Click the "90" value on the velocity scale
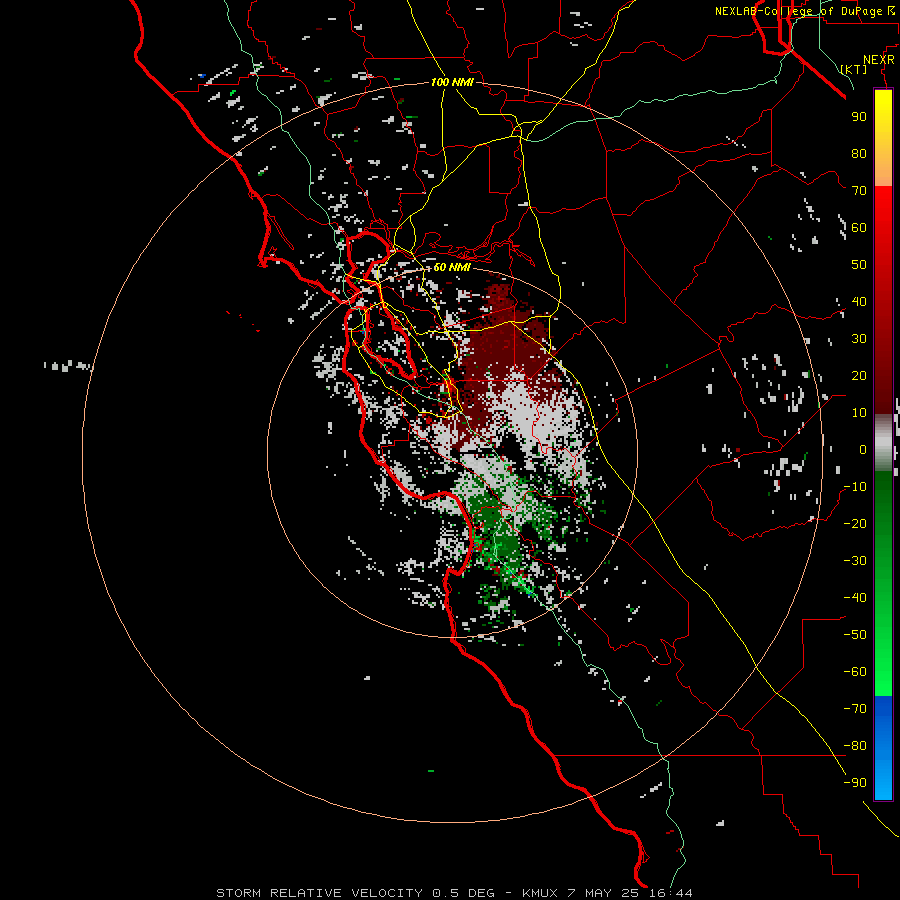900x900 pixels. [x=859, y=117]
